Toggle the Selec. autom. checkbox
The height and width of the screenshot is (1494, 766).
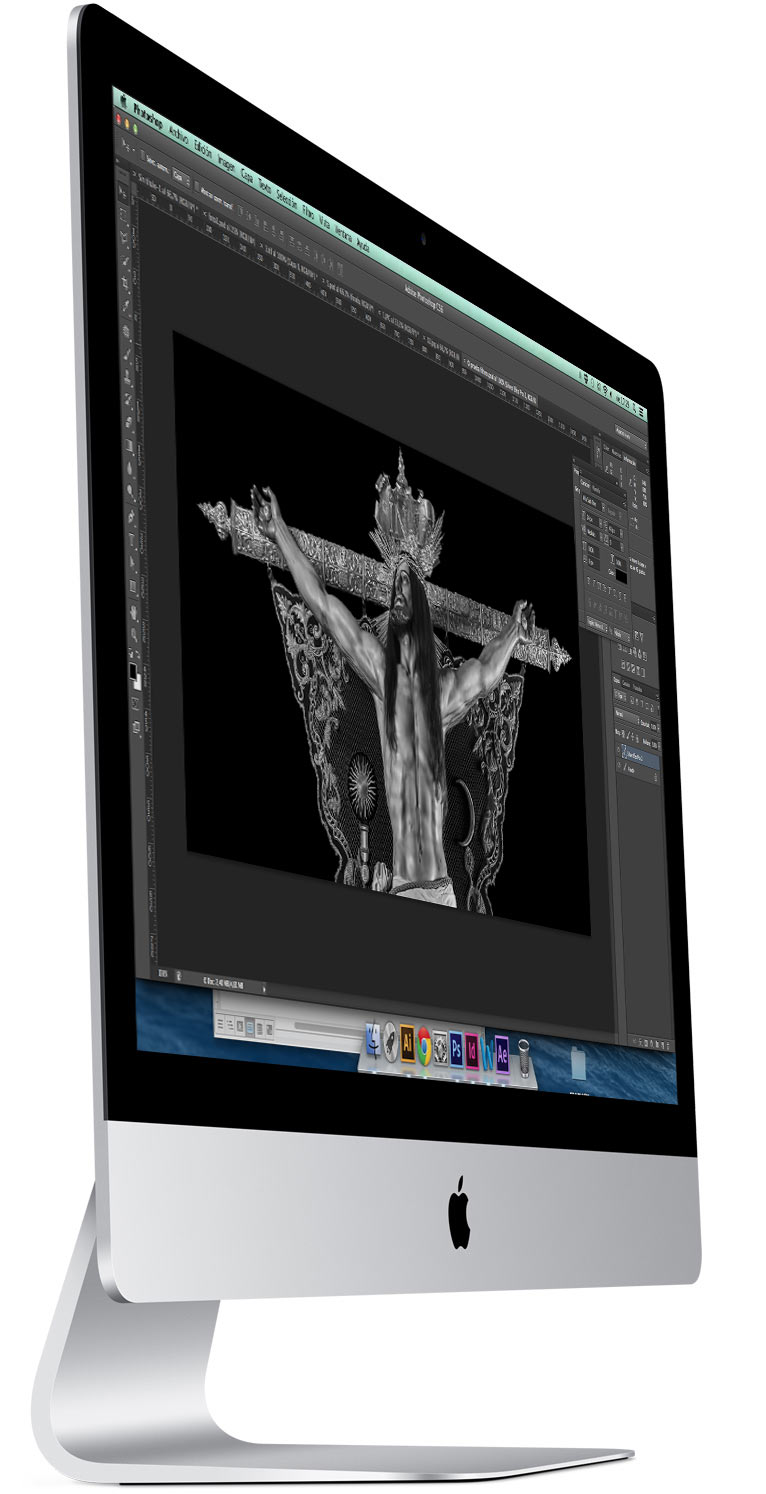click(x=142, y=156)
